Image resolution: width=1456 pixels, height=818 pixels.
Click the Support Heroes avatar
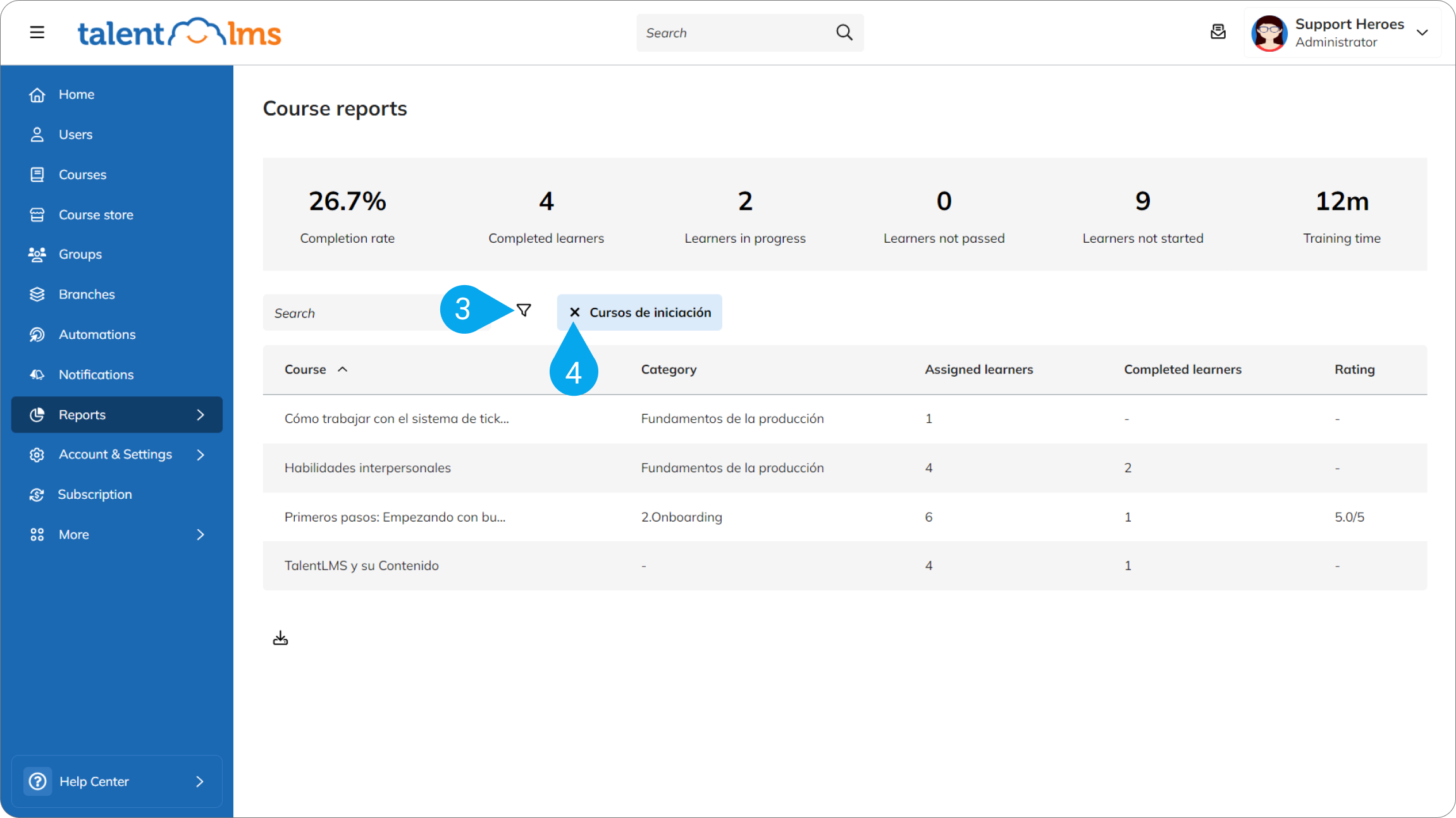tap(1269, 33)
